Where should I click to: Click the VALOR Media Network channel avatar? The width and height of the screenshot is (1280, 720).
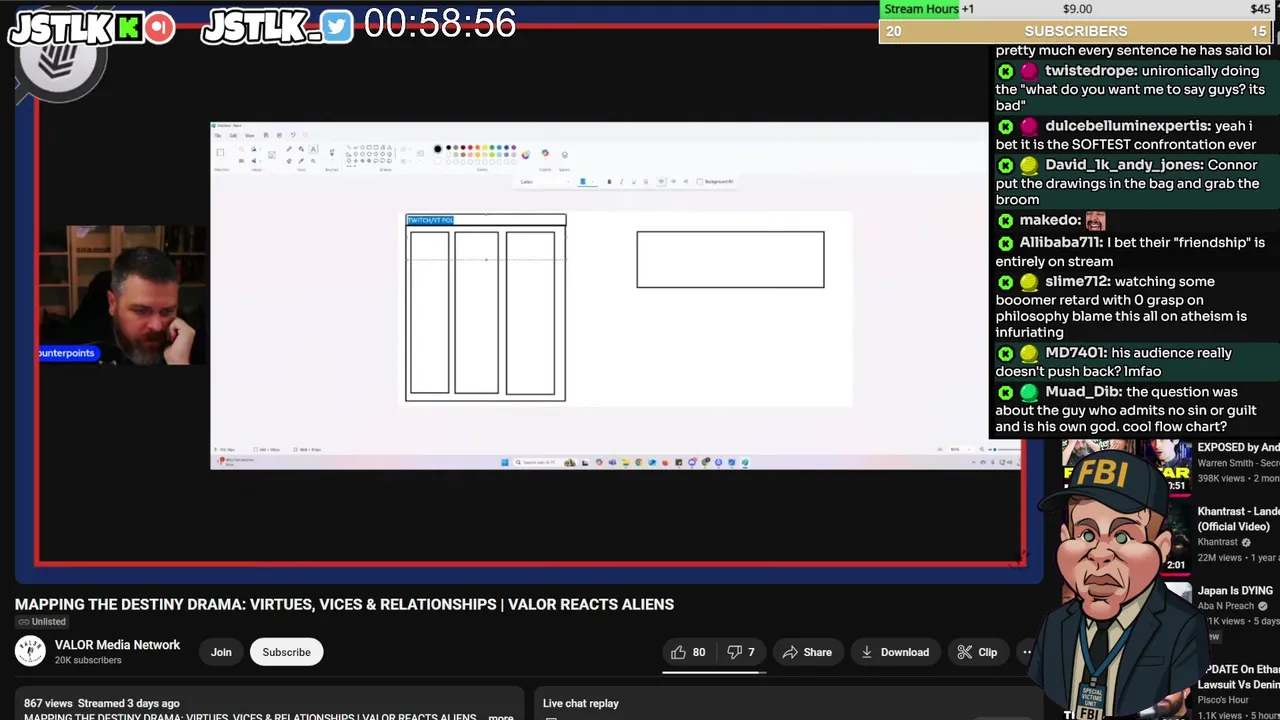(30, 651)
